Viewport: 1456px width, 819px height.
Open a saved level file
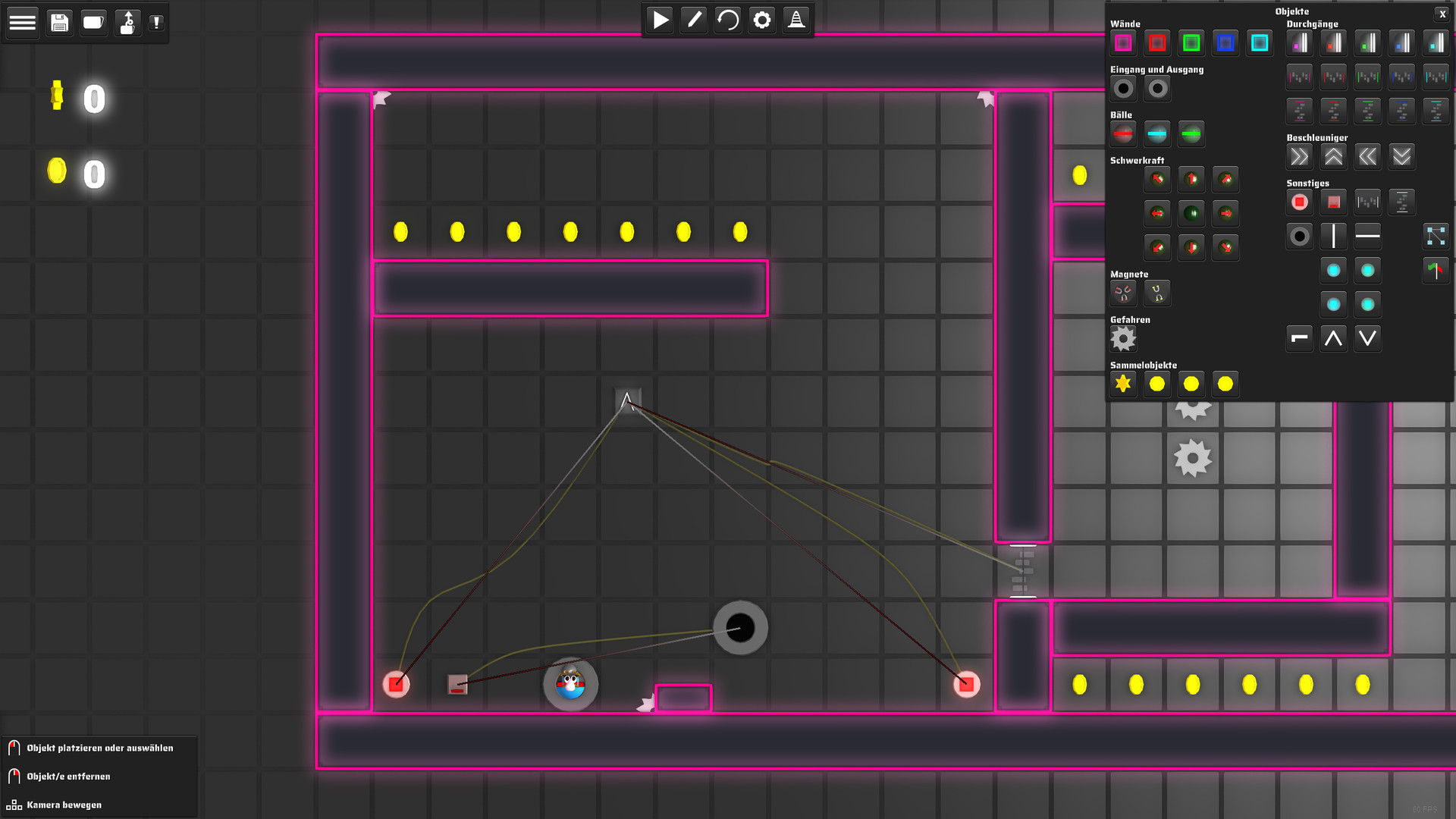pyautogui.click(x=93, y=22)
